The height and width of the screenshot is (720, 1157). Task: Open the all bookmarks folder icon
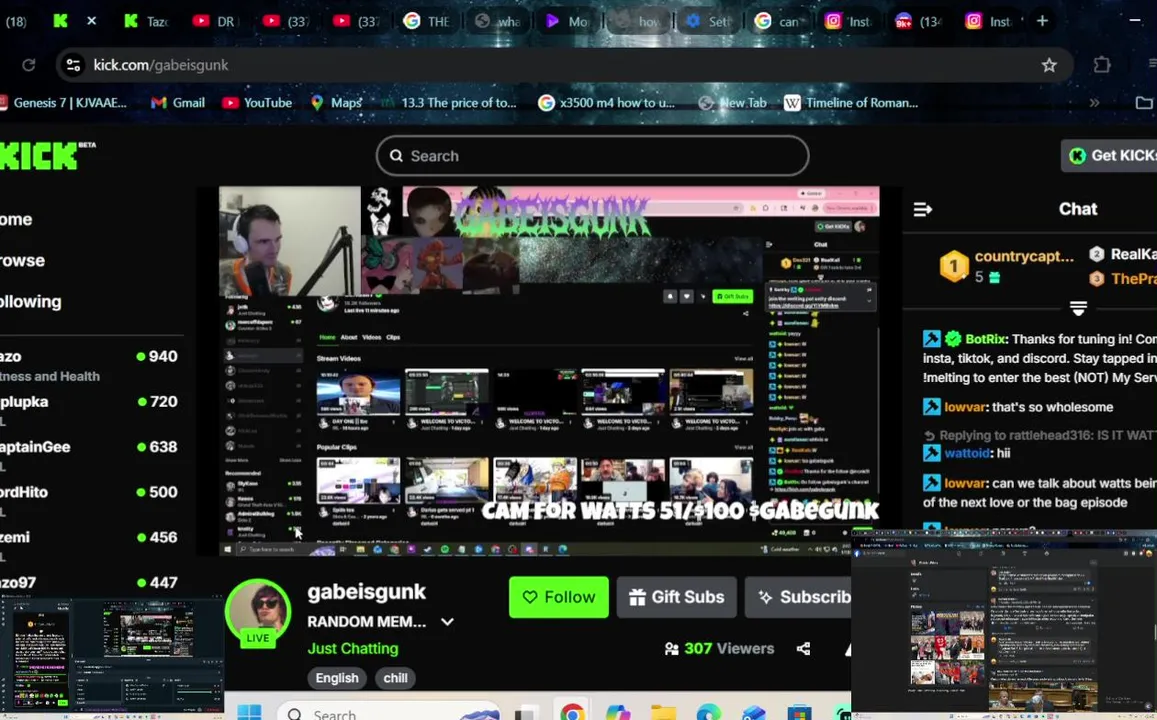1144,103
